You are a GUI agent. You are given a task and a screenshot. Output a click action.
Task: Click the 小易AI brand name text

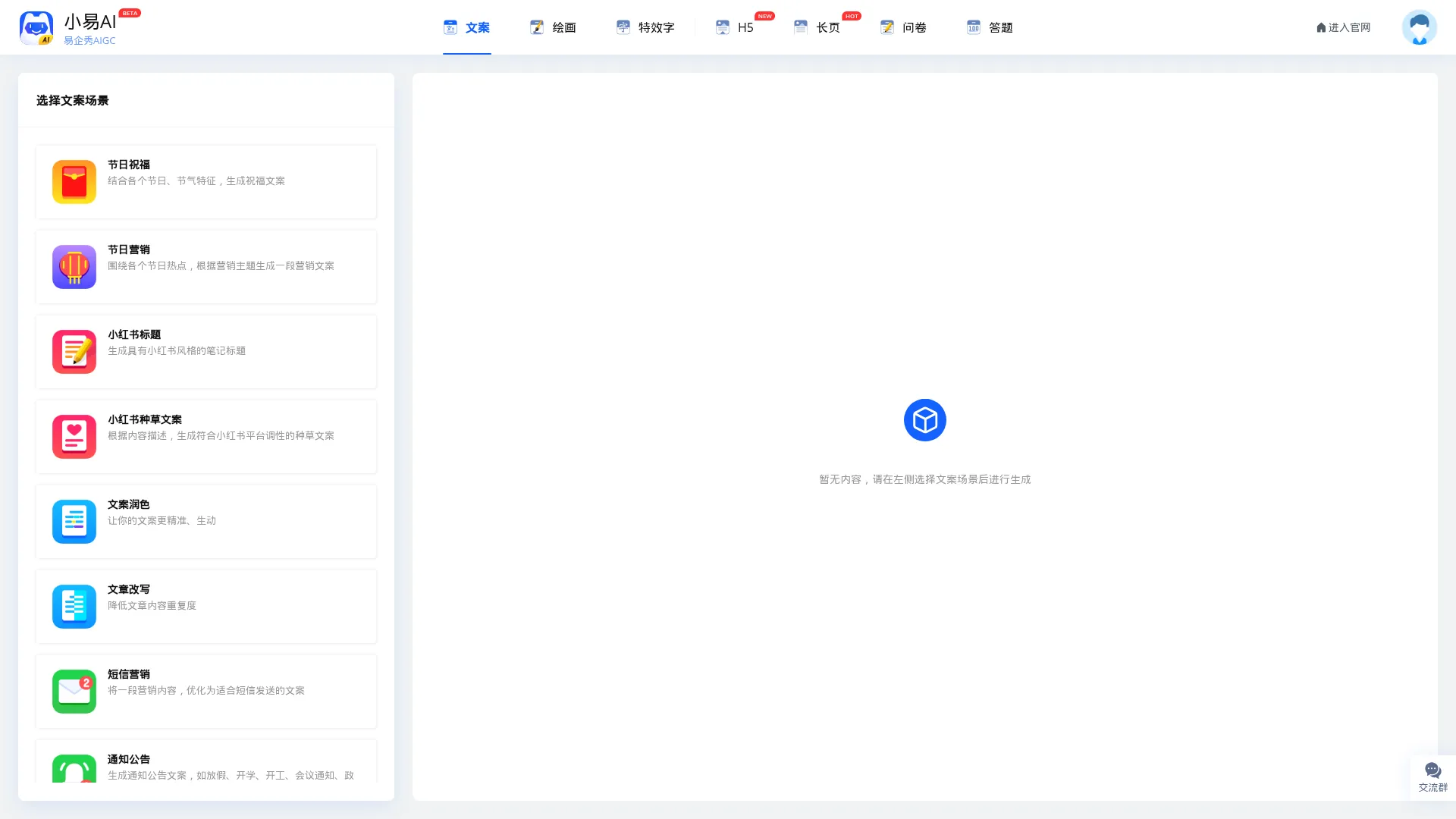[x=90, y=22]
